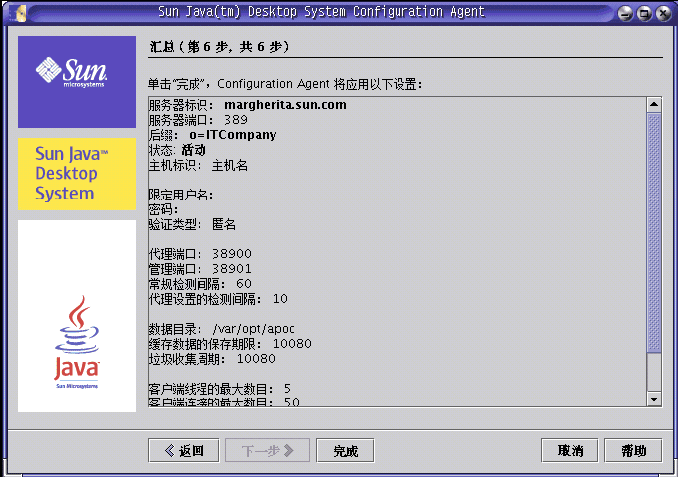678x477 pixels.
Task: Click the step heading 汇总 (第 6 步, 共 6 步)
Action: coord(220,47)
